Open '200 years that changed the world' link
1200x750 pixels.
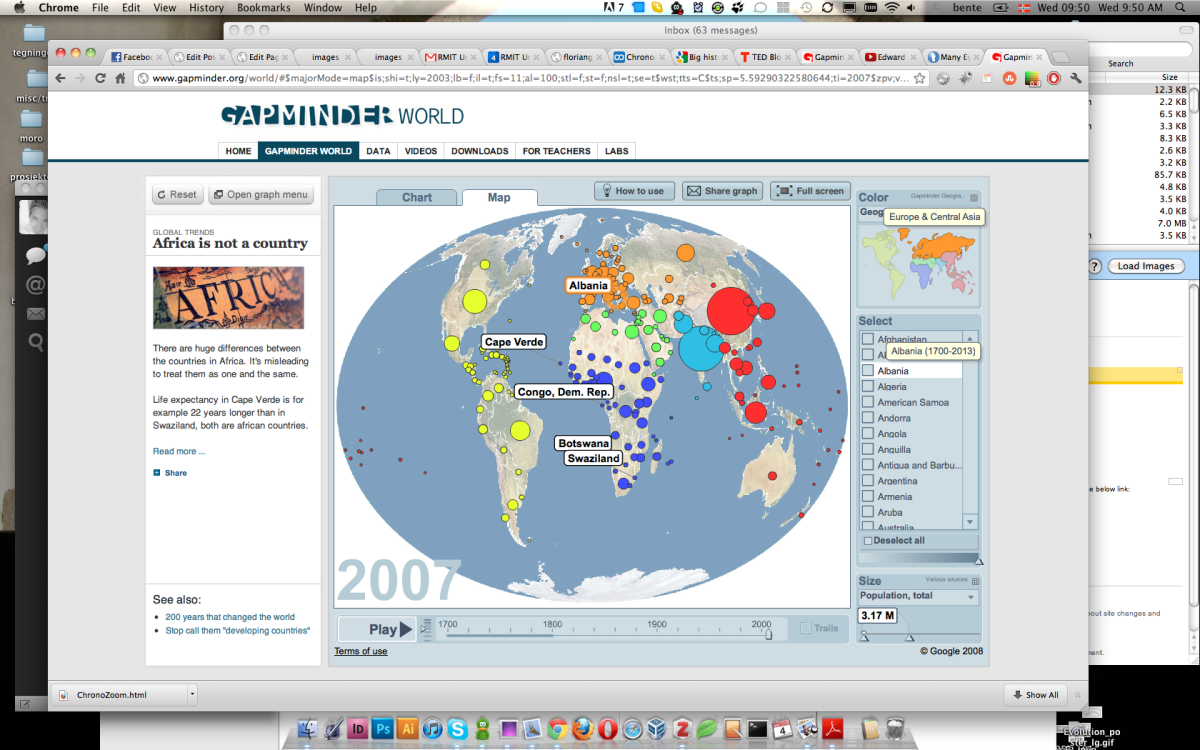click(x=230, y=617)
